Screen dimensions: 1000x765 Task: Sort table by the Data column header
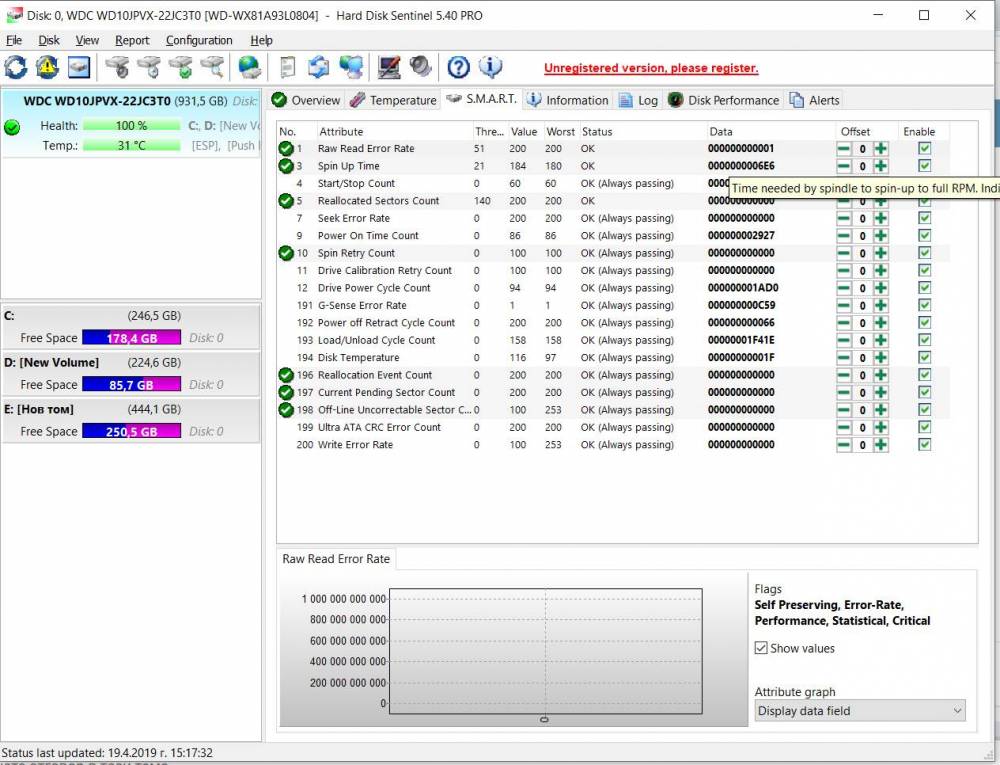pyautogui.click(x=771, y=131)
